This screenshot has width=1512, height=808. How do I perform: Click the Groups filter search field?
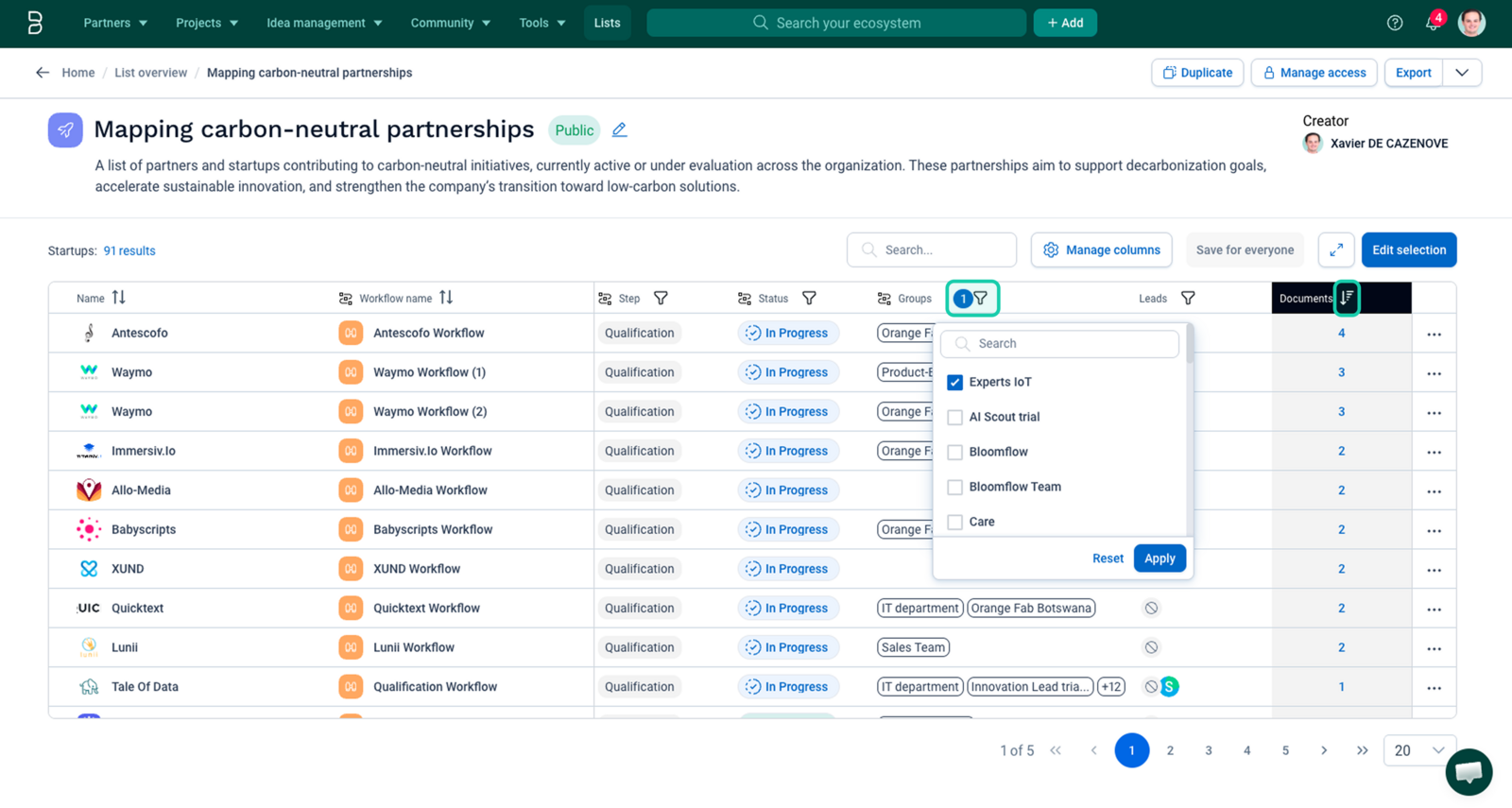(1059, 344)
